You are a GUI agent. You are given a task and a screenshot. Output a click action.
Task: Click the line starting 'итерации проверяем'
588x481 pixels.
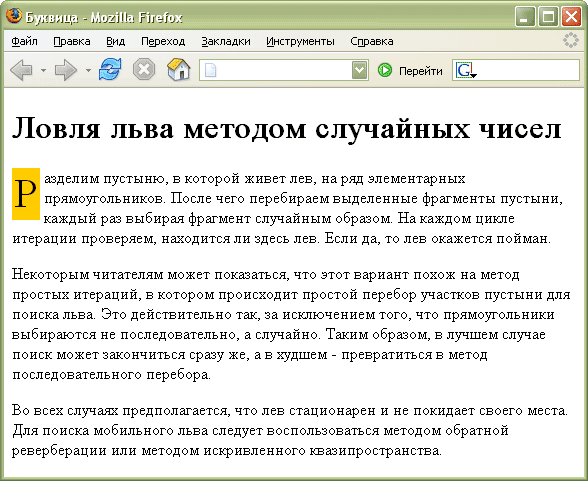tap(282, 238)
